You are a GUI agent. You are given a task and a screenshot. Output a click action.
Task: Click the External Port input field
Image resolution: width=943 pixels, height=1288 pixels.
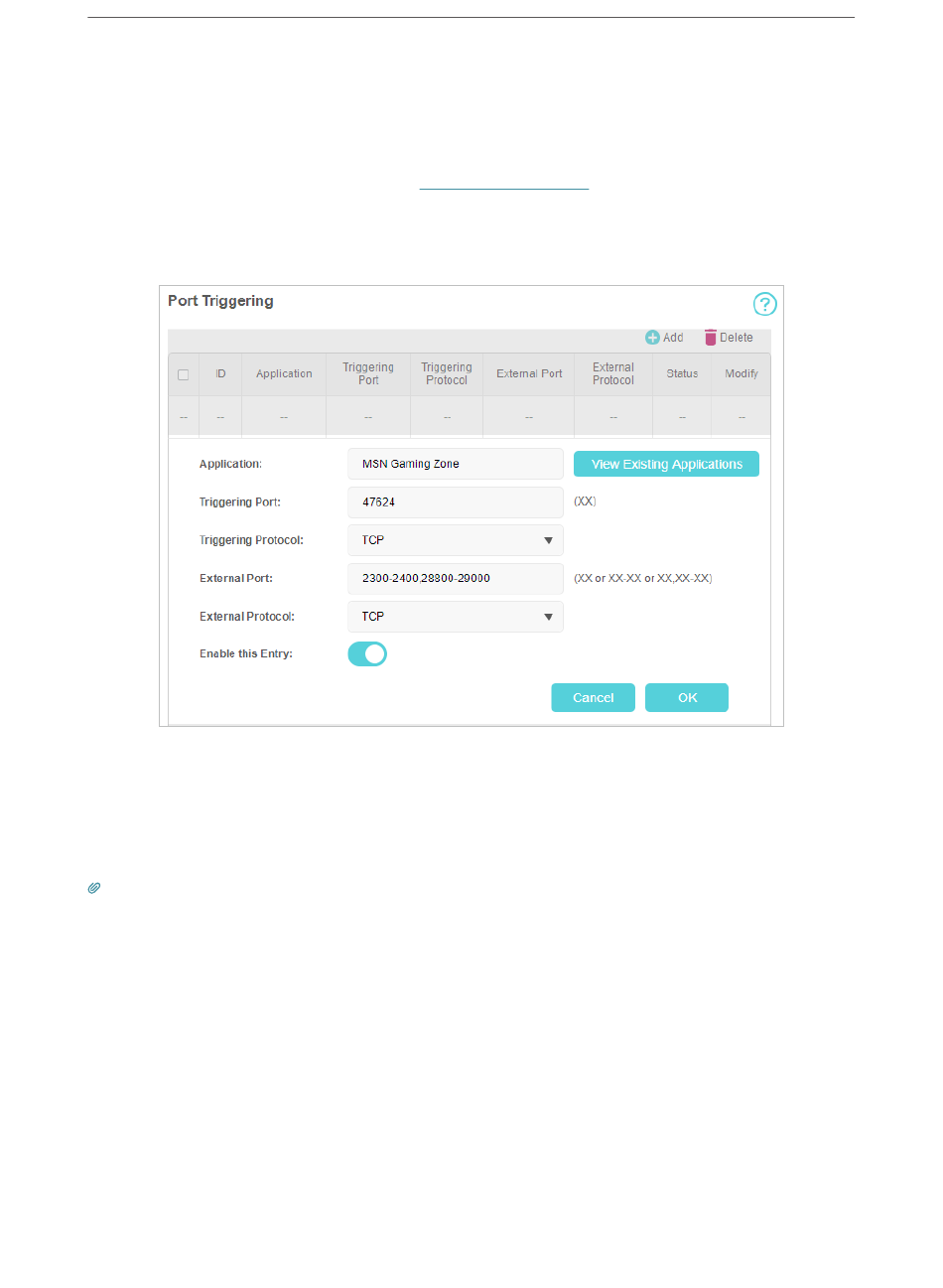pos(456,578)
